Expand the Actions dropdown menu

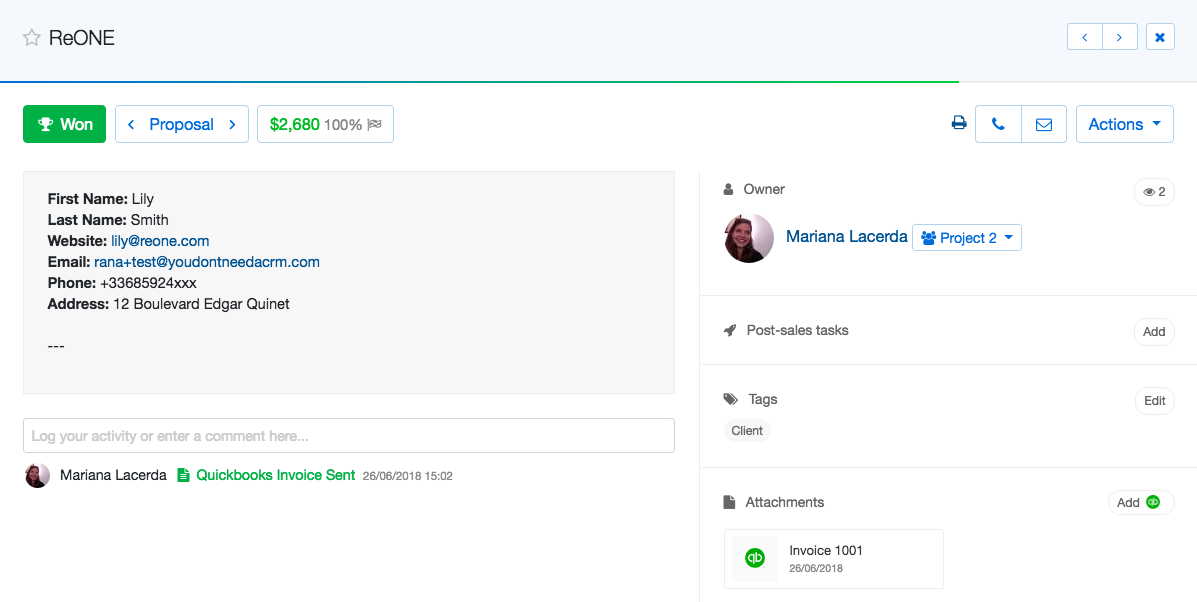click(1124, 124)
